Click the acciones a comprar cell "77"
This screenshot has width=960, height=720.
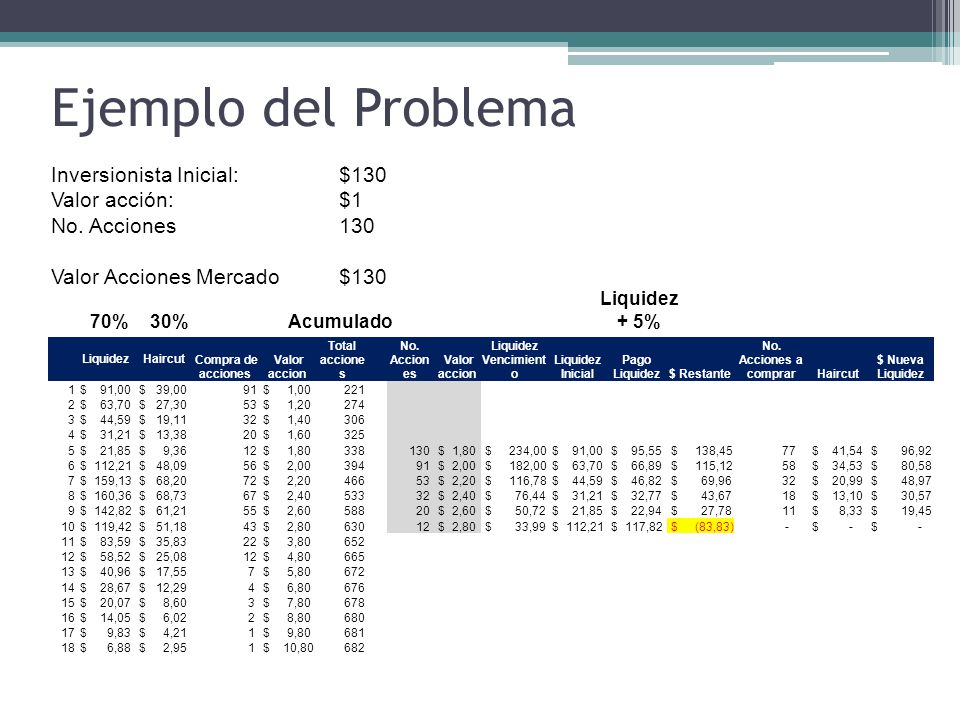[x=789, y=451]
